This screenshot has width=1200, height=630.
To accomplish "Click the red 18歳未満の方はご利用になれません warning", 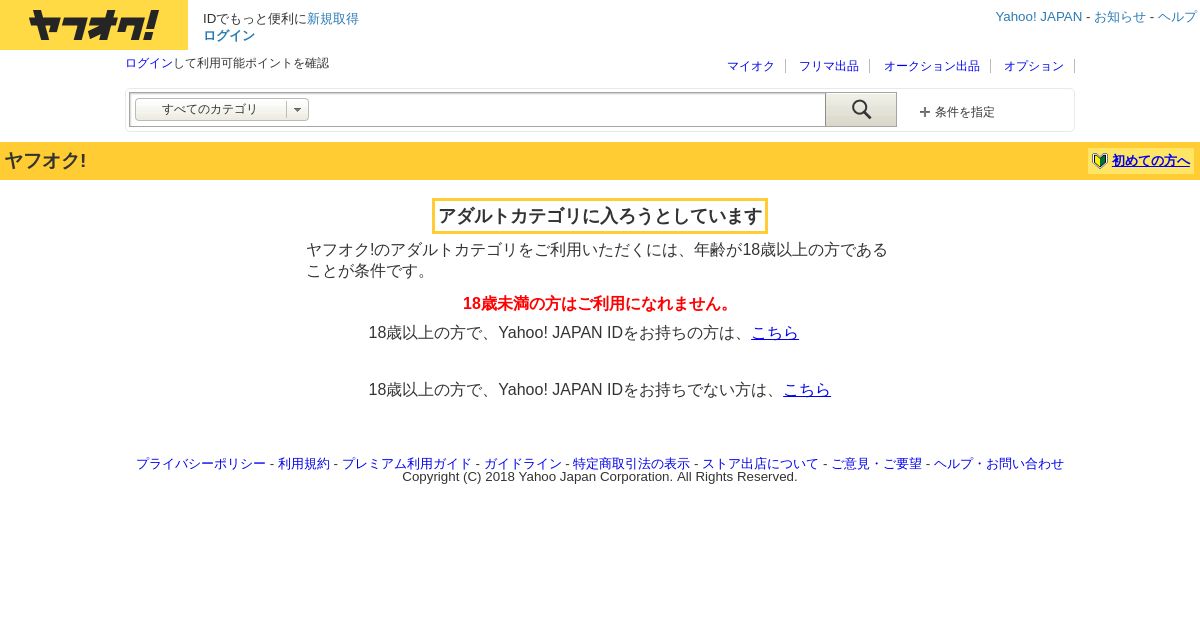I will tap(600, 304).
